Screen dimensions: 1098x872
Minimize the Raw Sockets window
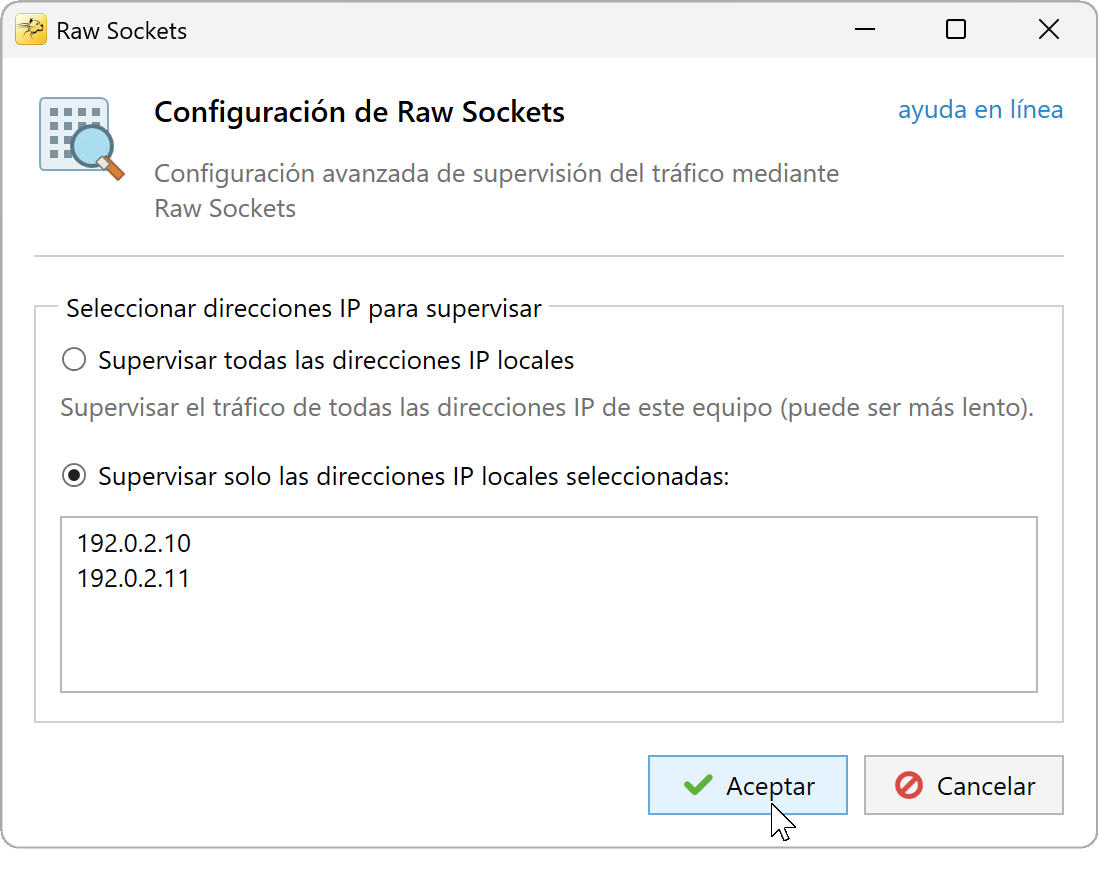pos(865,30)
